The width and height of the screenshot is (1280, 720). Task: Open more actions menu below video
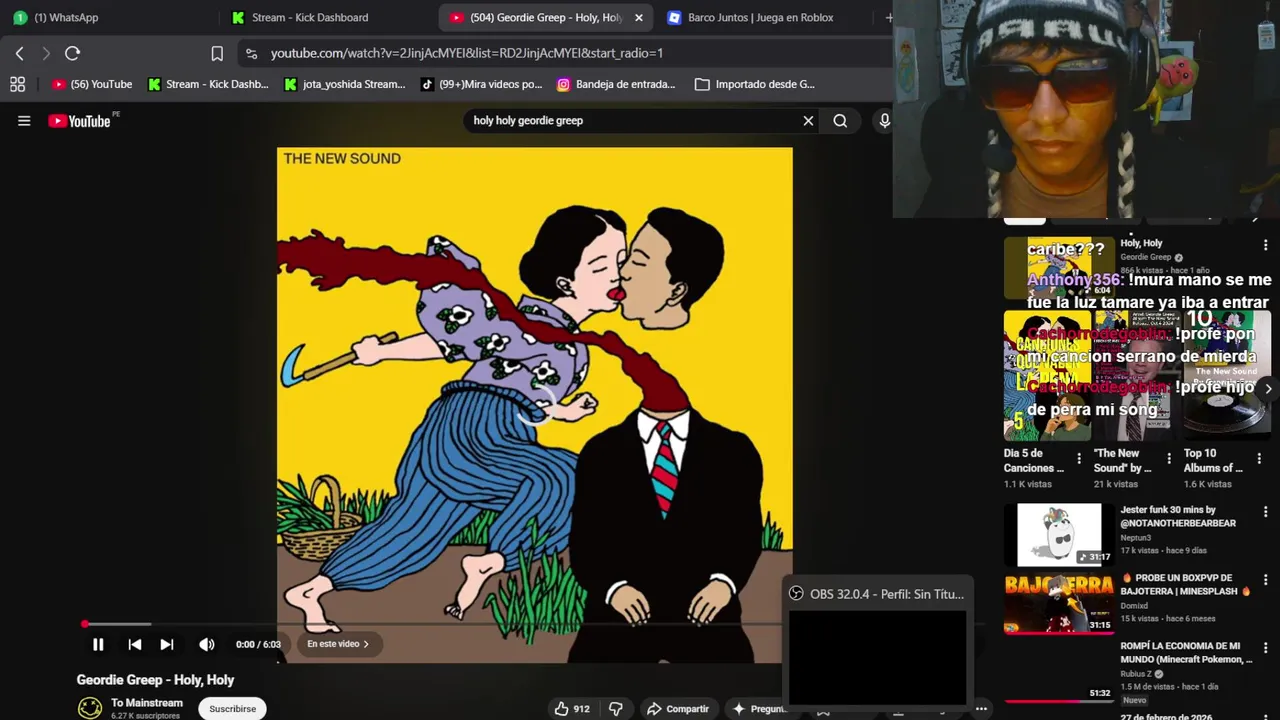coord(981,709)
